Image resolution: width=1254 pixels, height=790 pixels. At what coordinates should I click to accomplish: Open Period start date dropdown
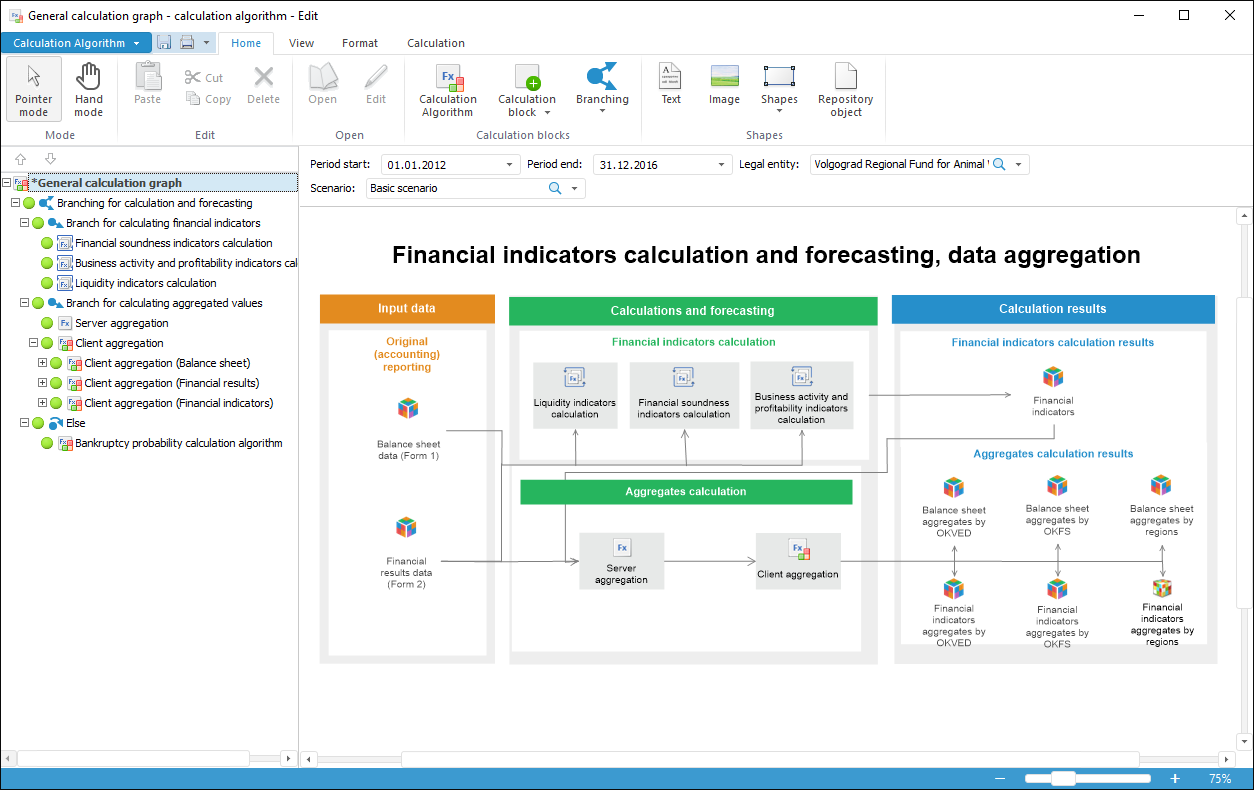point(510,164)
